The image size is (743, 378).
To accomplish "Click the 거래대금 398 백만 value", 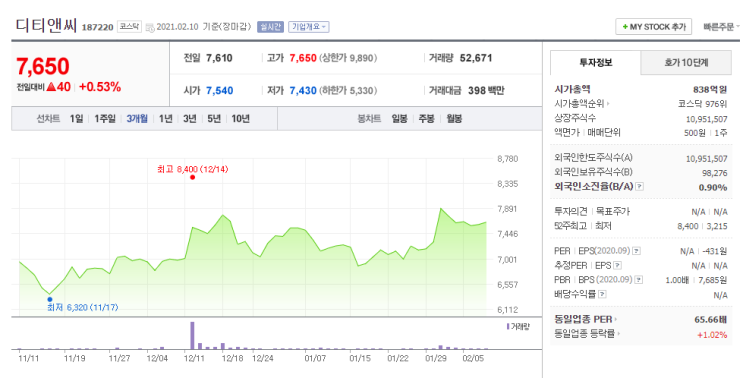I will click(x=486, y=90).
